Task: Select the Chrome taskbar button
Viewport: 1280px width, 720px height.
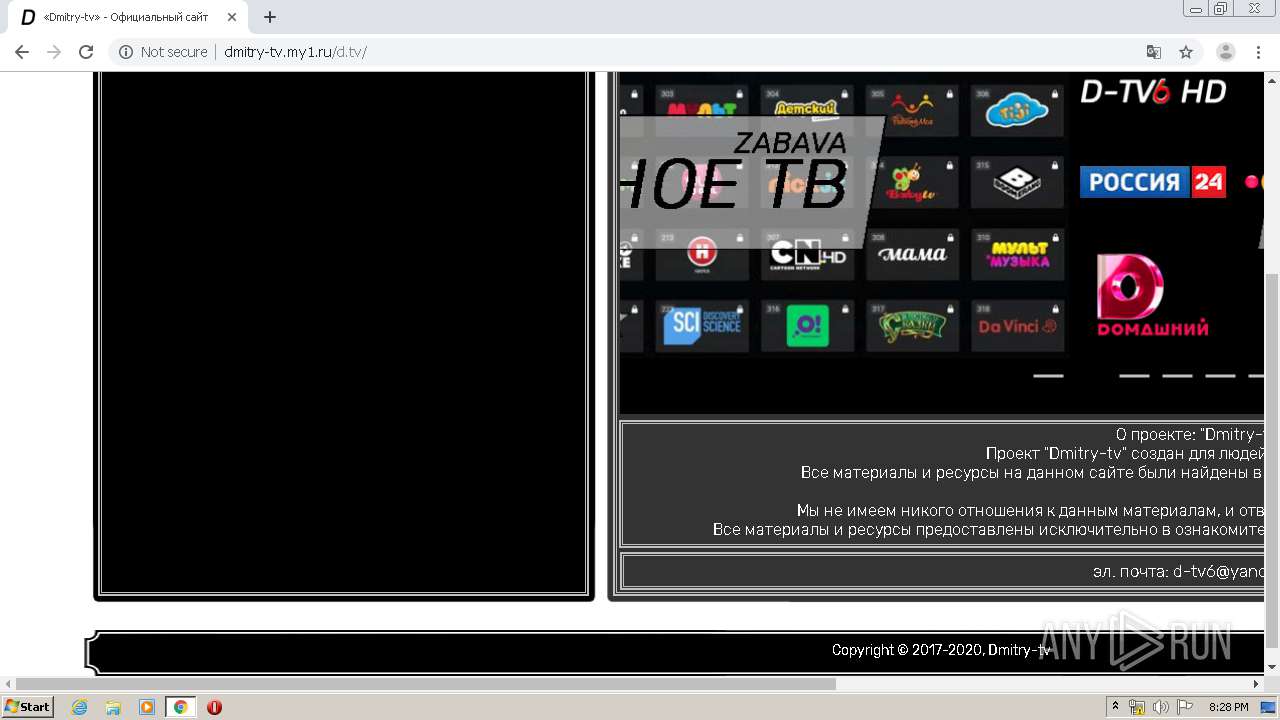Action: [x=180, y=707]
